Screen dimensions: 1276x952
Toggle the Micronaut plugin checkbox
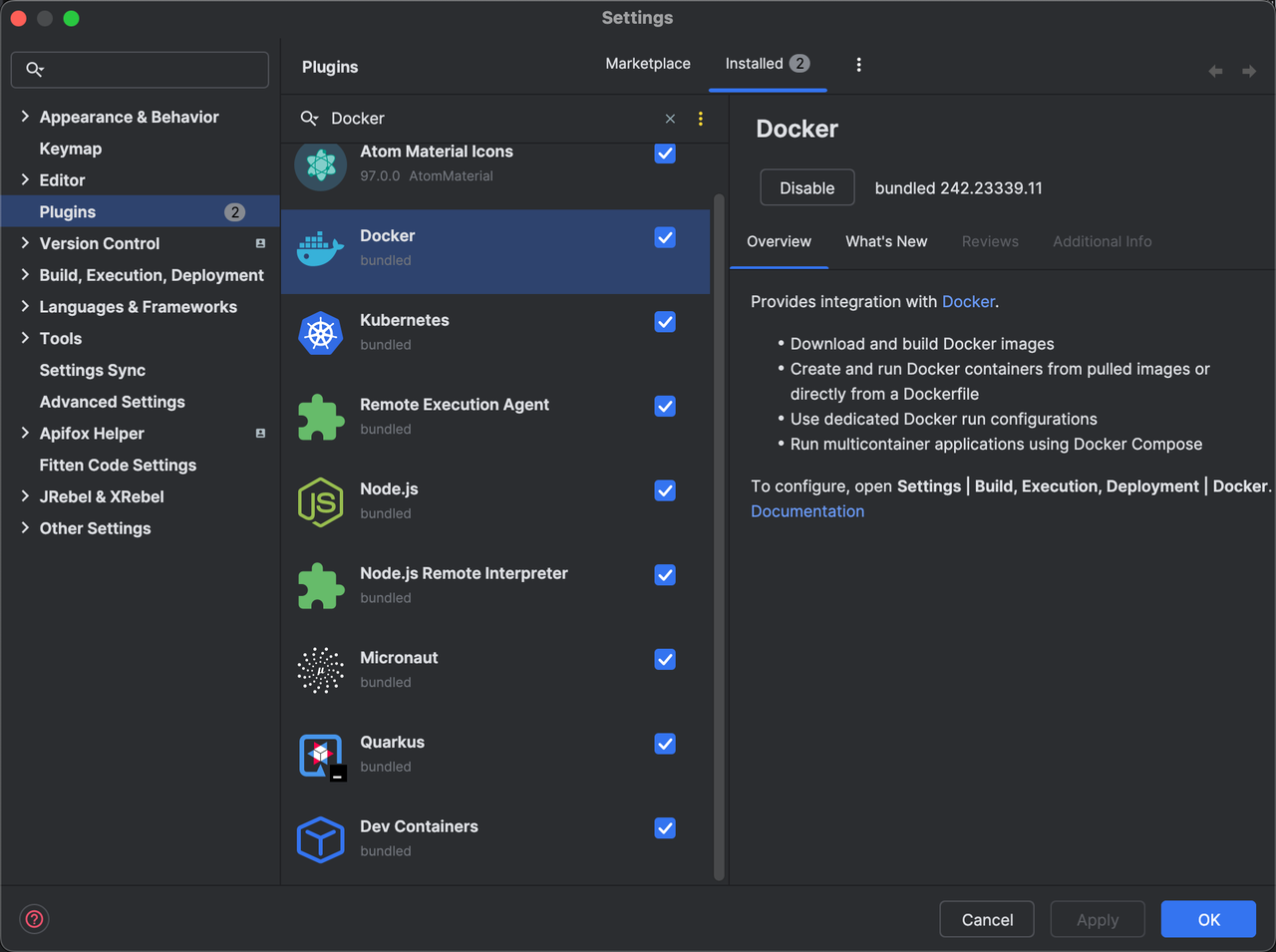click(x=665, y=659)
